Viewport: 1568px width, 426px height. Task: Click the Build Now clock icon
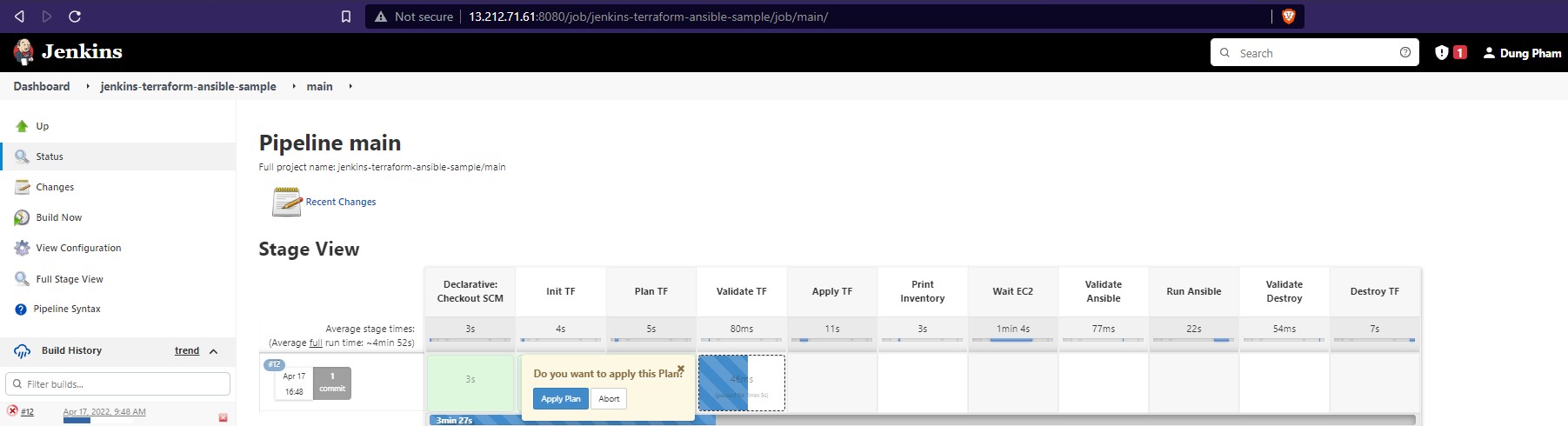point(22,217)
